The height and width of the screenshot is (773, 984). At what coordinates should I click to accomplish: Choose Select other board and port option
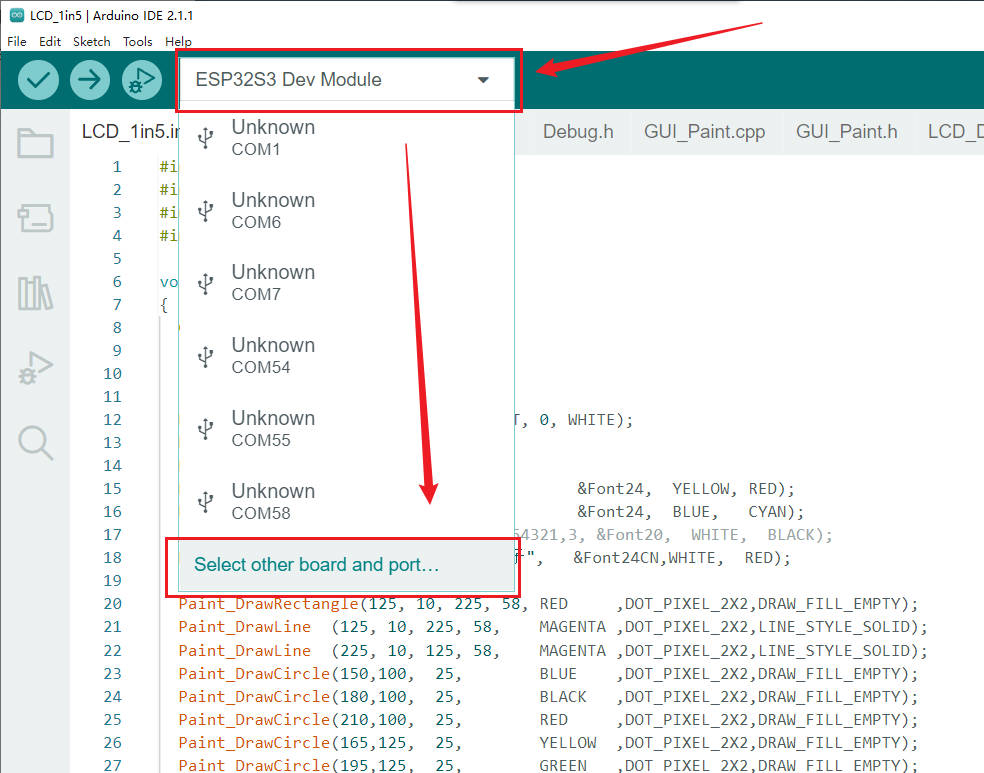347,565
